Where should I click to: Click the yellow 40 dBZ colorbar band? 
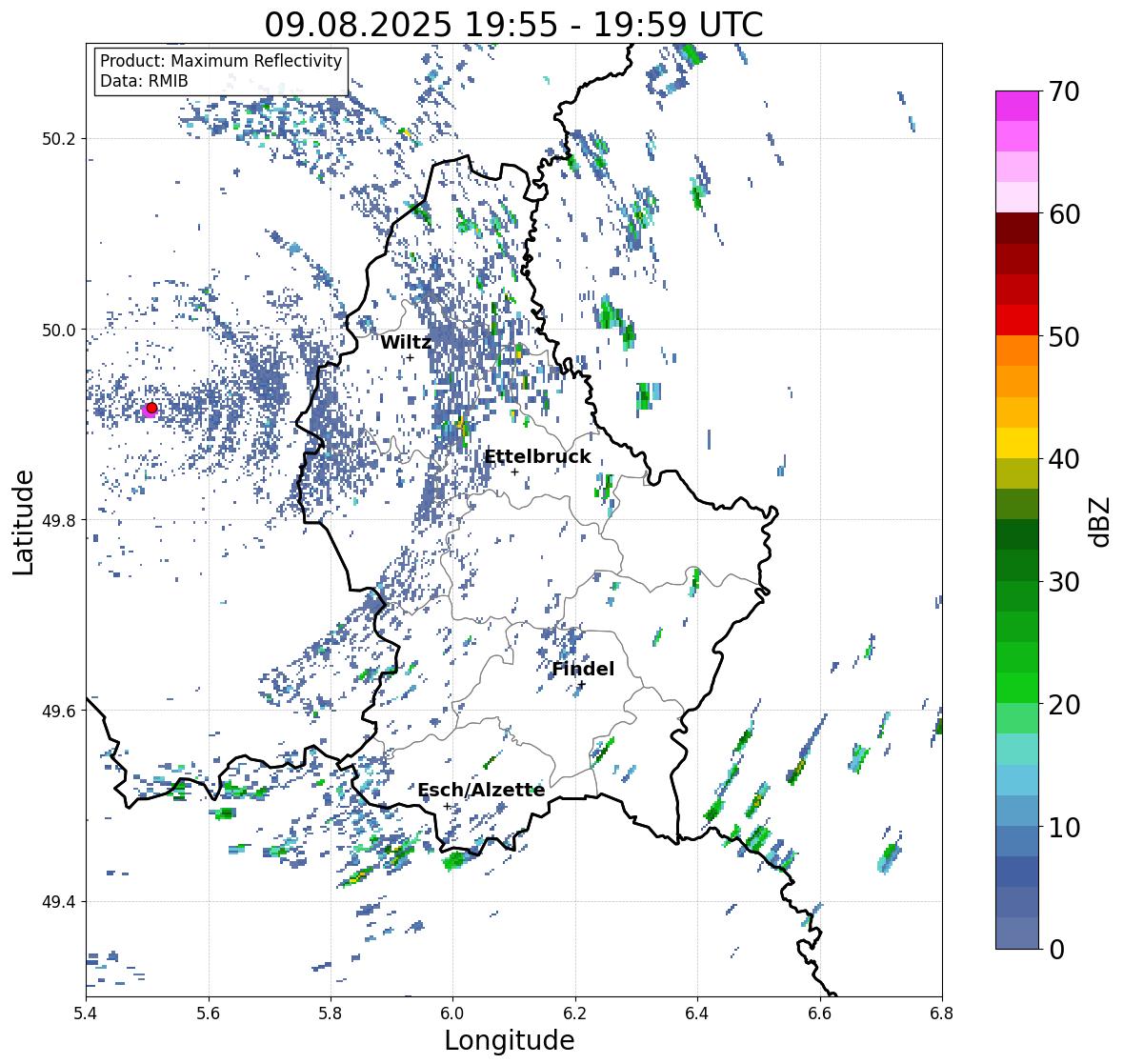point(1017,443)
